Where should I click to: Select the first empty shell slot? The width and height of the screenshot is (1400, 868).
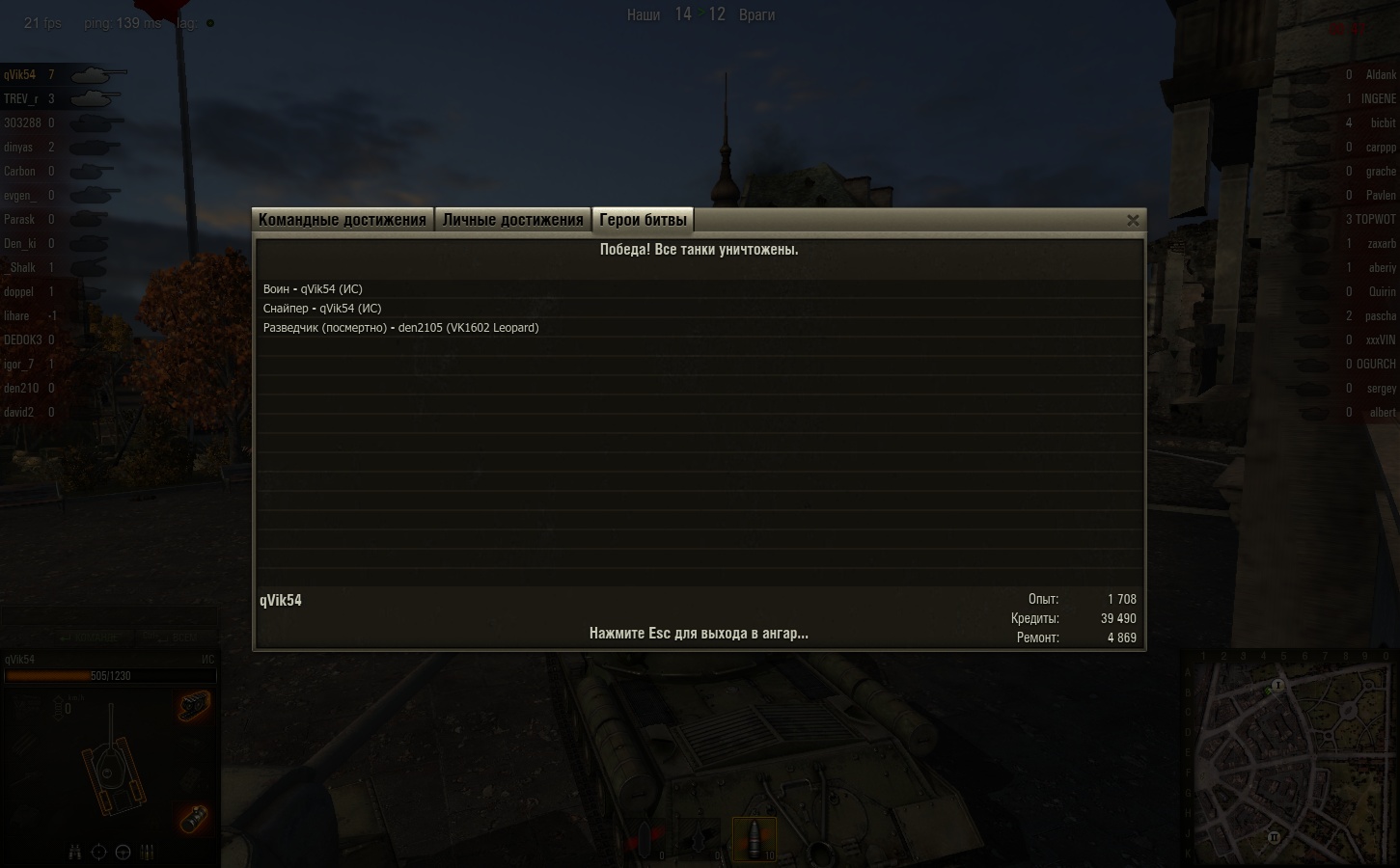(645, 839)
